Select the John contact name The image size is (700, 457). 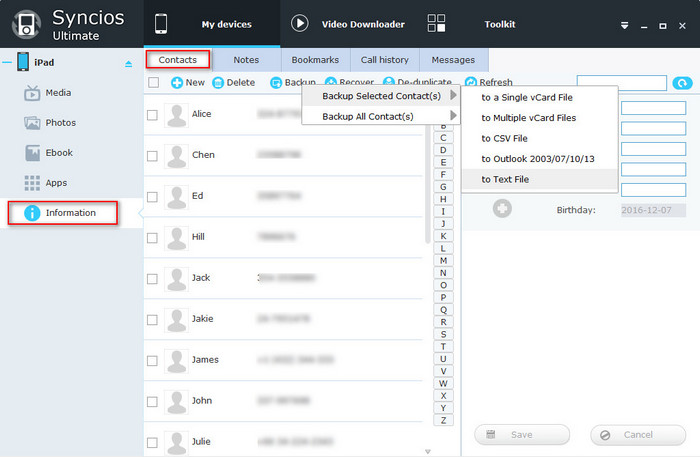pyautogui.click(x=202, y=401)
